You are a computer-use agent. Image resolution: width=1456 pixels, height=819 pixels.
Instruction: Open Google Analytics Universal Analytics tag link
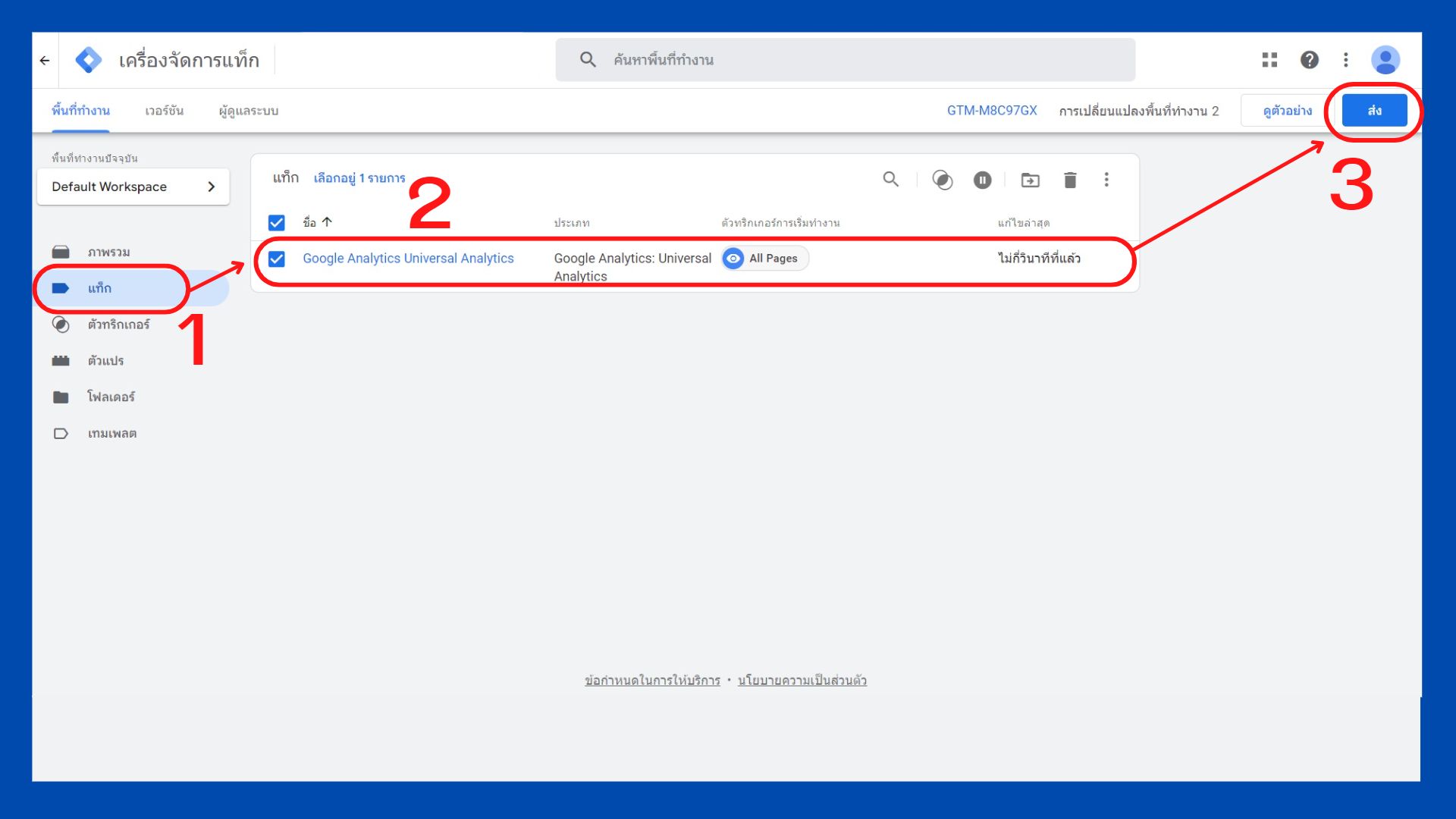(x=408, y=259)
